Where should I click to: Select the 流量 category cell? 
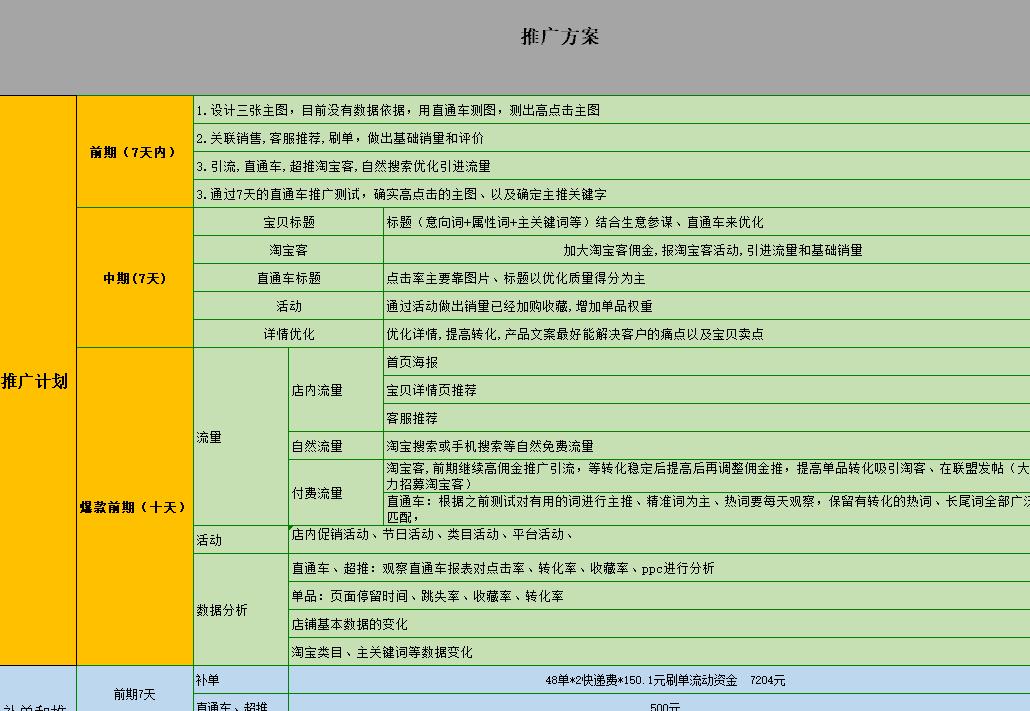click(211, 437)
